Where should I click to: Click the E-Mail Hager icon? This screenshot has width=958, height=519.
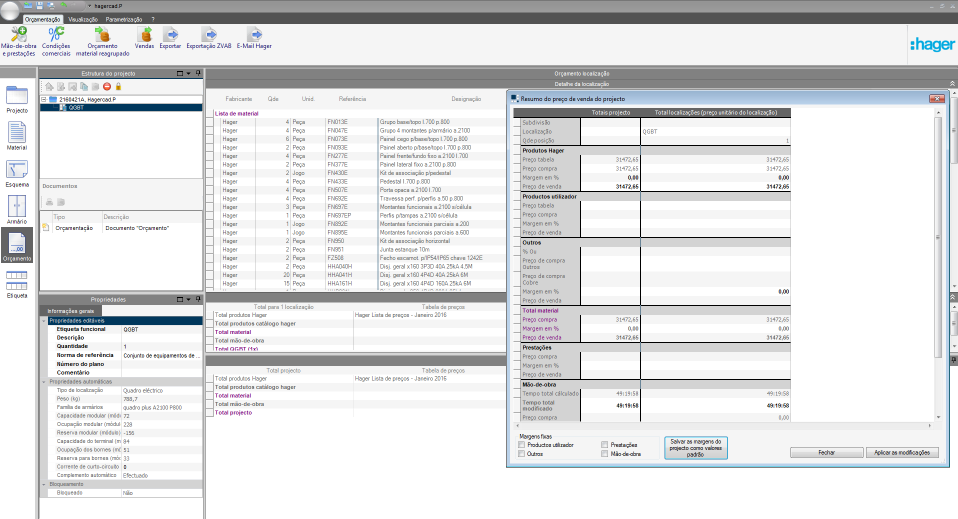tap(254, 35)
